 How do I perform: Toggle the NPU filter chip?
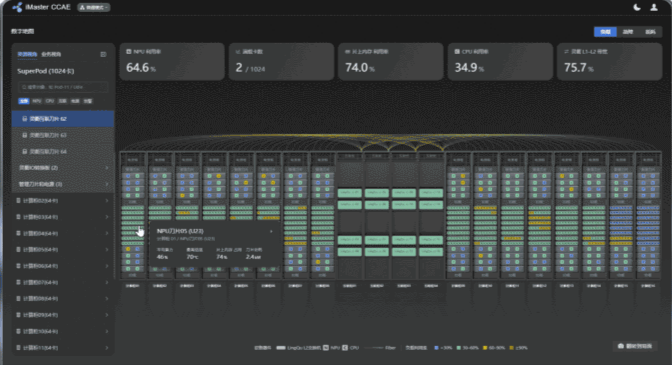(37, 101)
